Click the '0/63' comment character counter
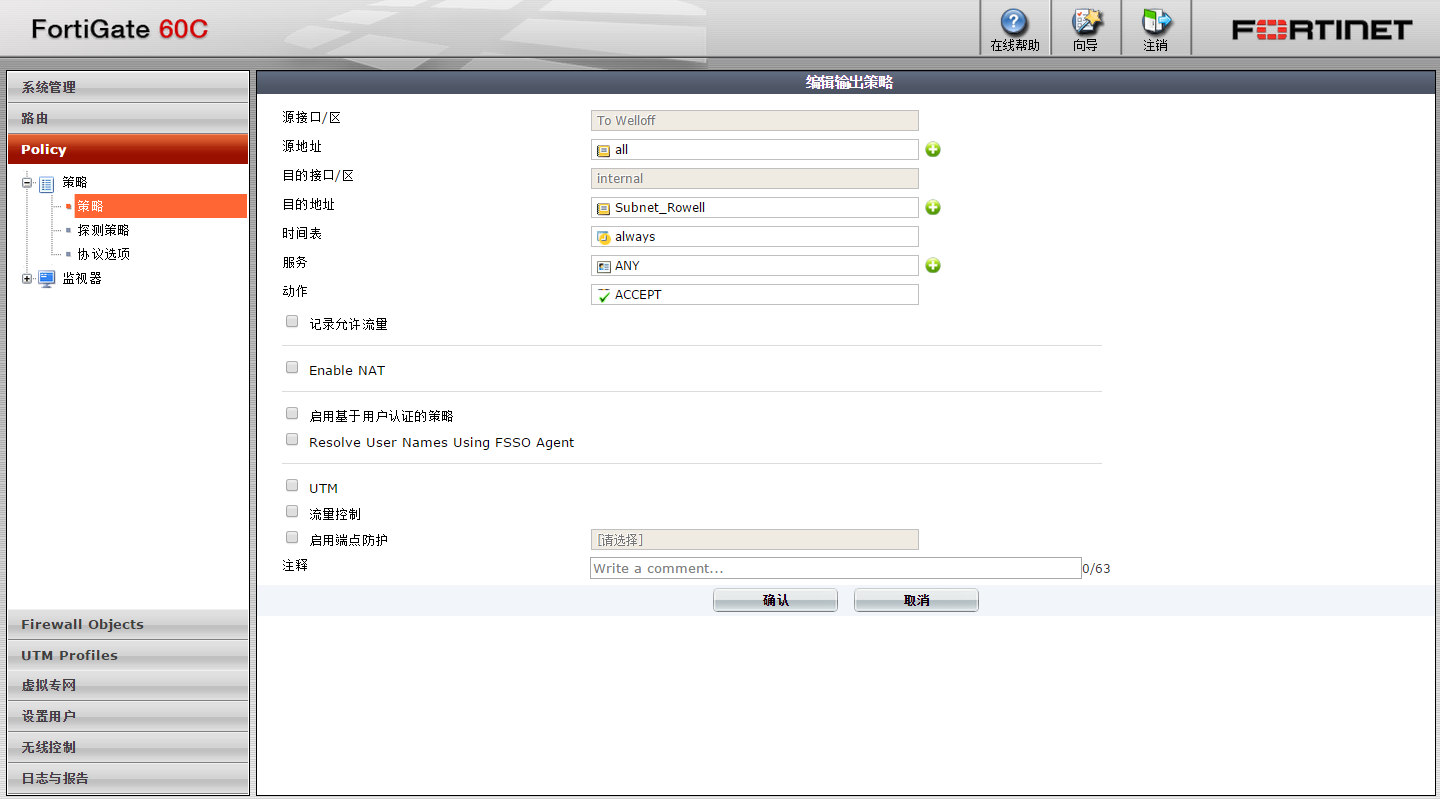1440x799 pixels. tap(1097, 569)
